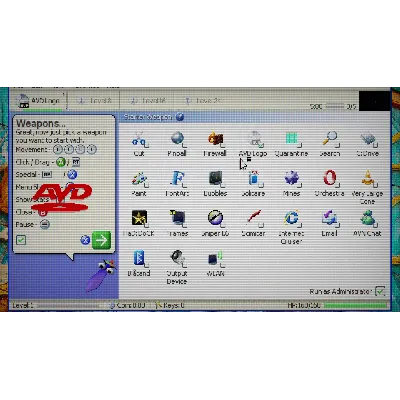Select the Pinball weapon icon
Viewport: 400px width, 400px height.
point(178,139)
